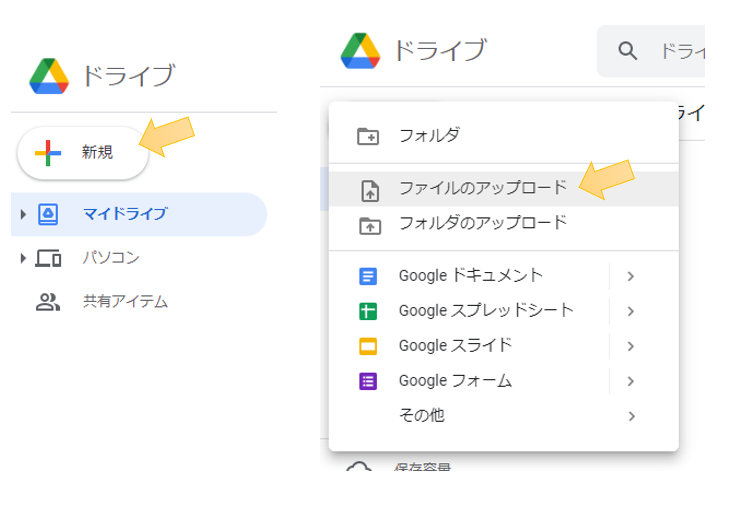
Task: Click the purple Google Forms icon
Action: click(x=368, y=381)
